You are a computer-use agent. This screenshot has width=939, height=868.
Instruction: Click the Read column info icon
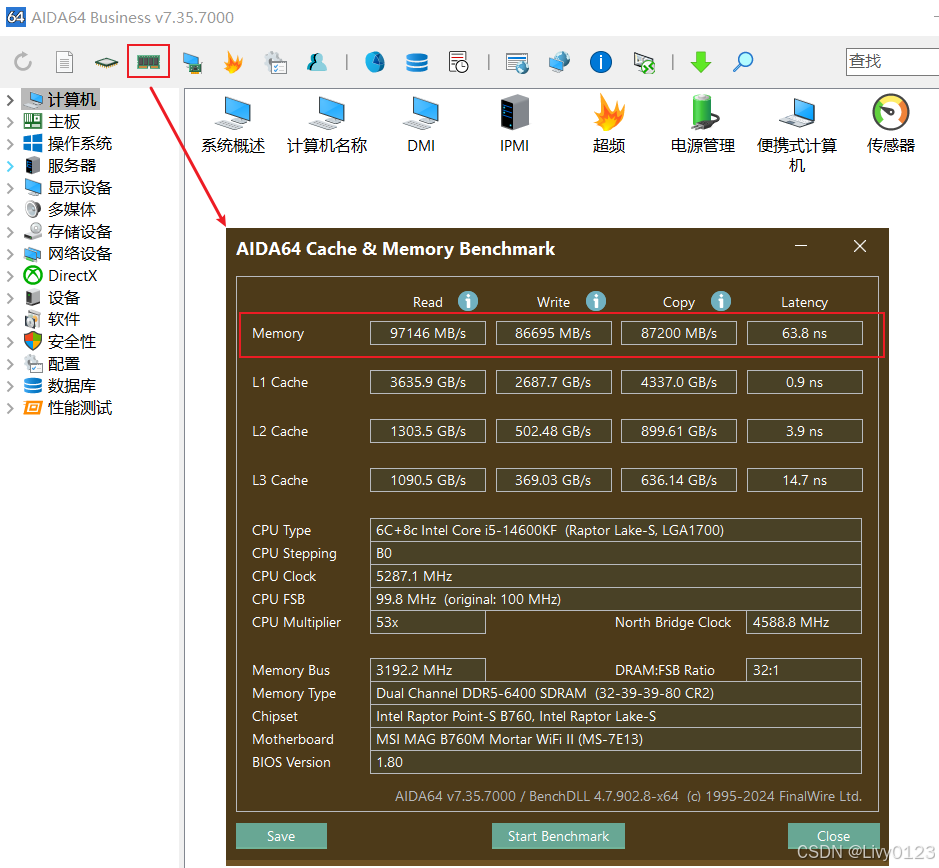click(x=468, y=301)
